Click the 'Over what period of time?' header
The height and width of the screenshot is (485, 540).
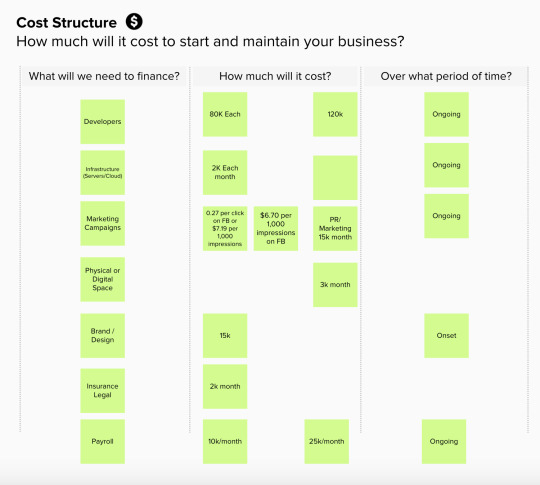[446, 76]
